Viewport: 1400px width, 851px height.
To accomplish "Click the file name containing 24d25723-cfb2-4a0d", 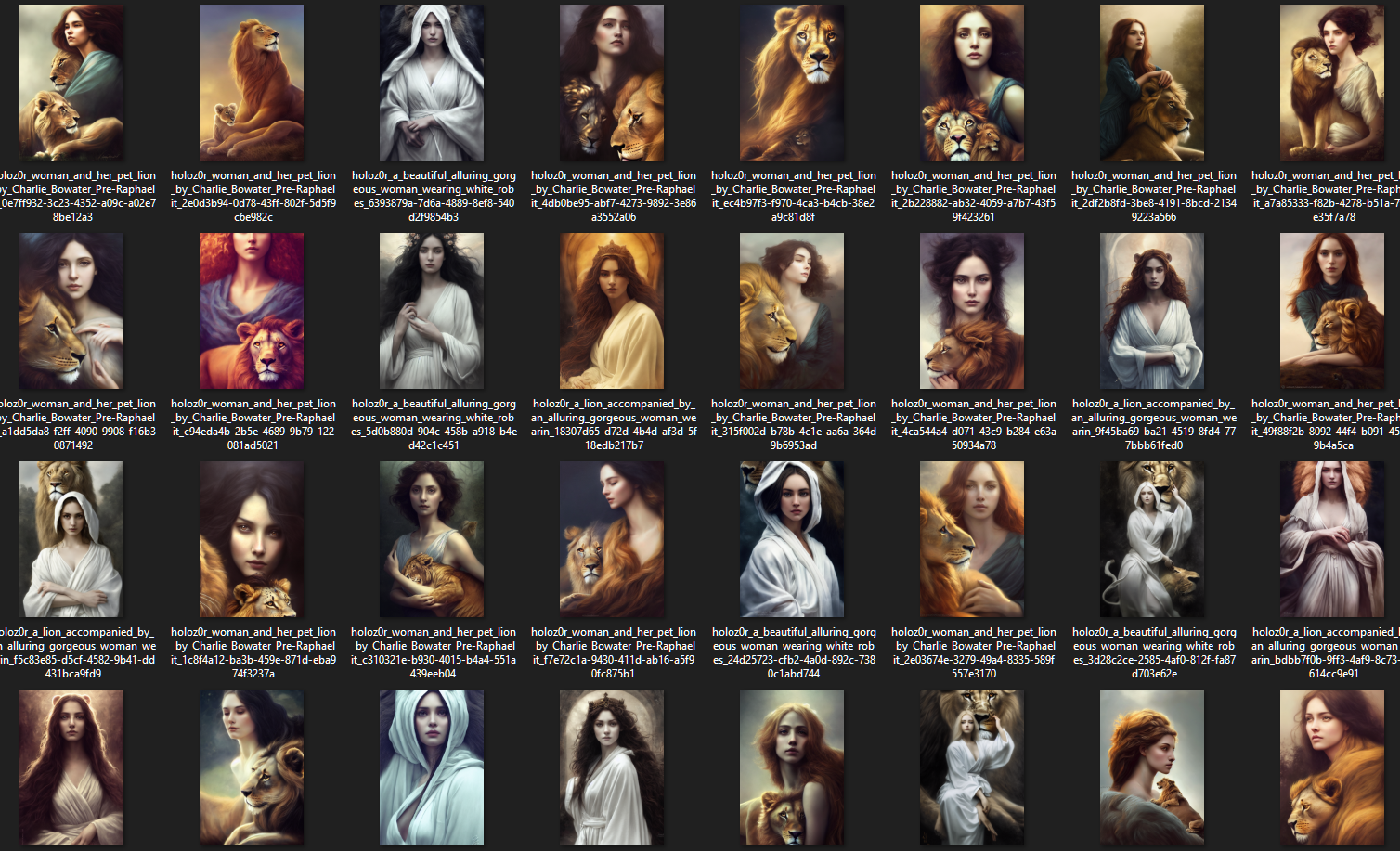I will click(794, 652).
